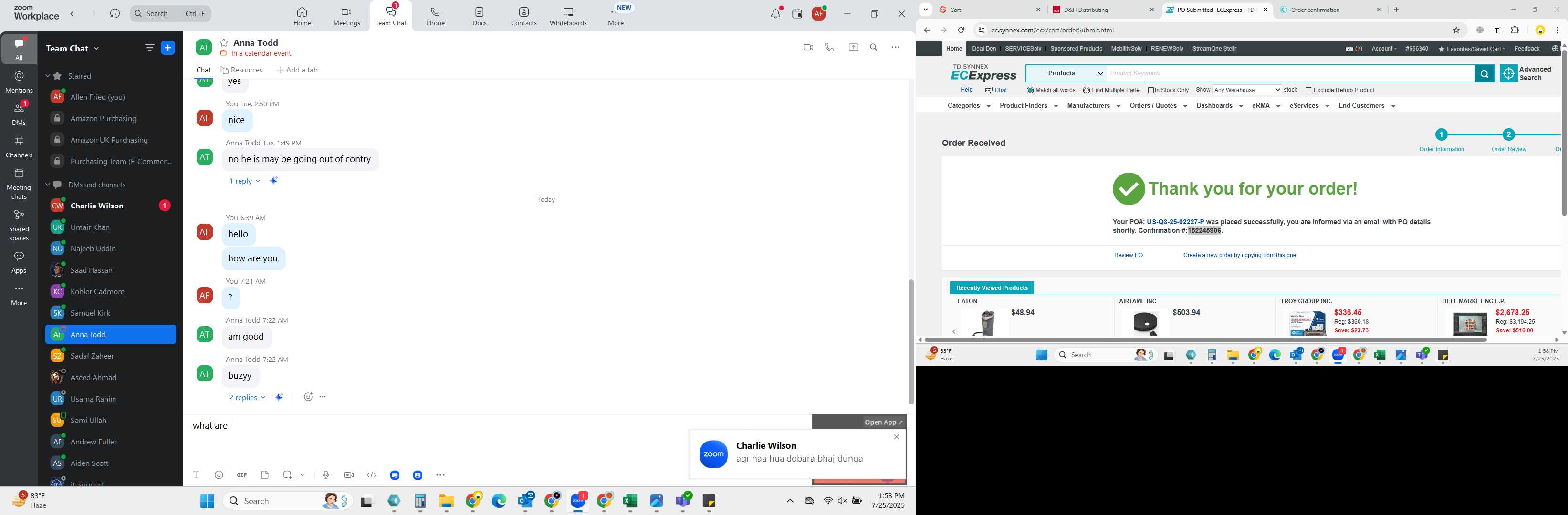1568x515 pixels.
Task: Collapse the Starred section in Team Chat
Action: pyautogui.click(x=47, y=76)
